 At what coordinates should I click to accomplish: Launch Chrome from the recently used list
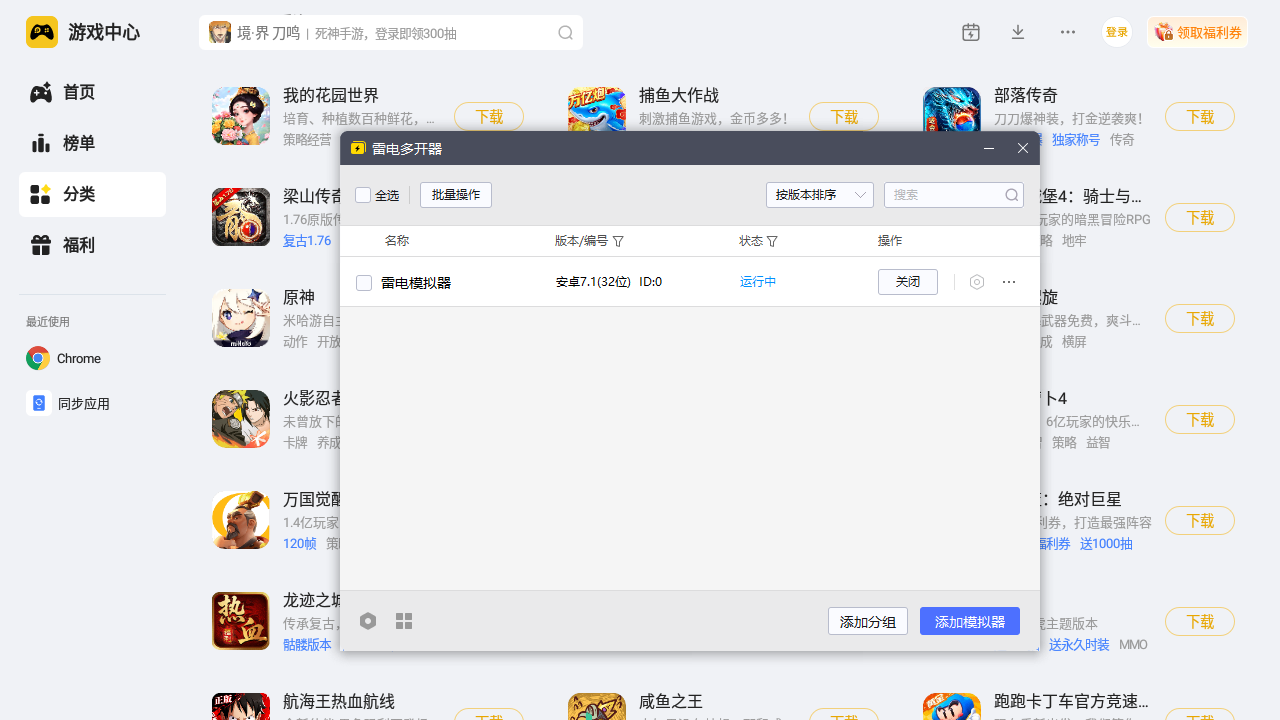pos(76,358)
